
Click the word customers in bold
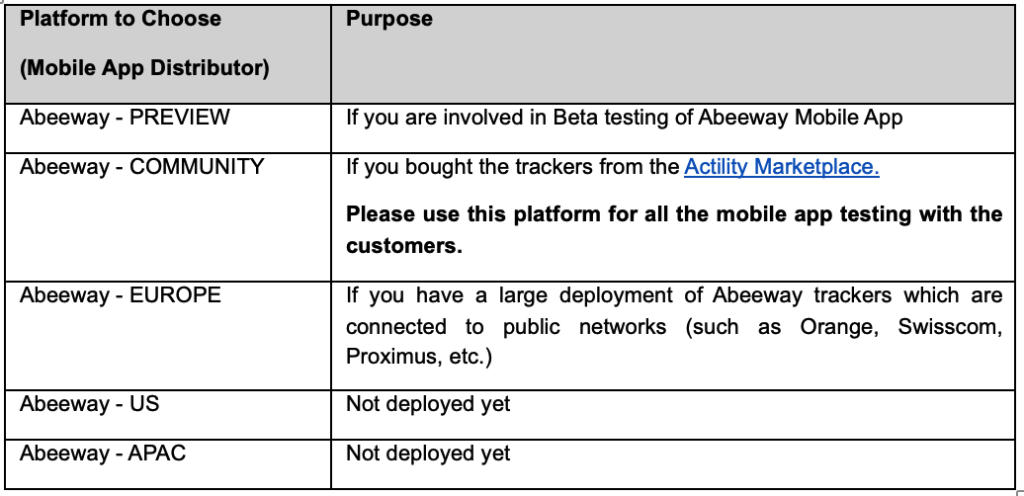[404, 246]
